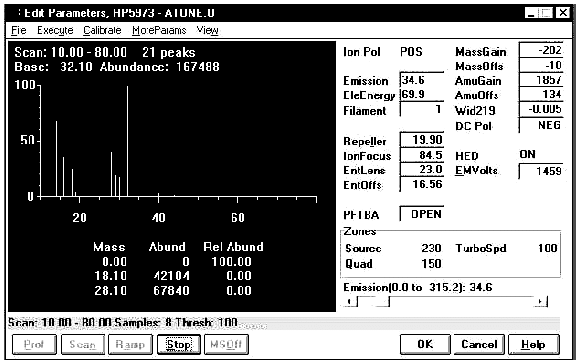Viewport: 578px width, 364px height.
Task: Click the Ion Pol POS value
Action: (x=411, y=52)
